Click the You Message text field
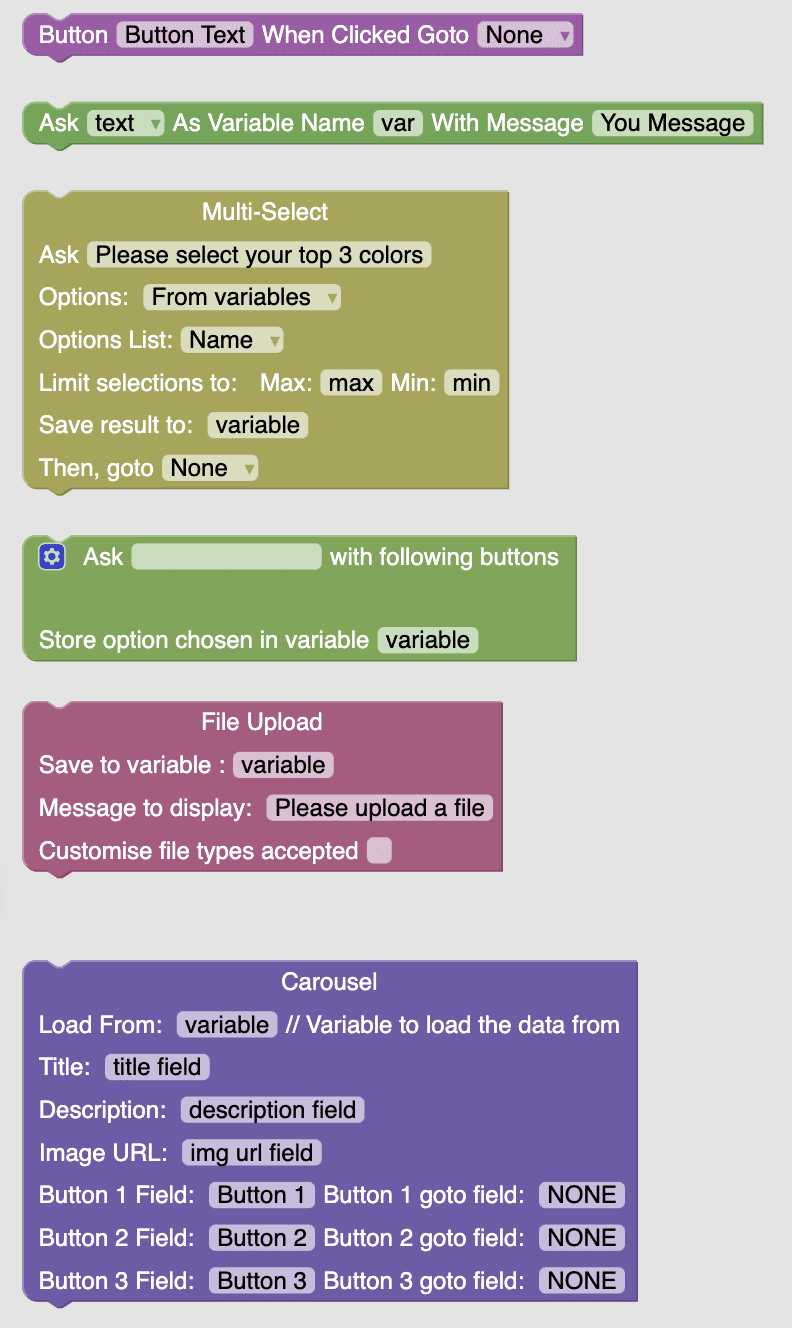Screen dimensions: 792x1328 click(673, 123)
